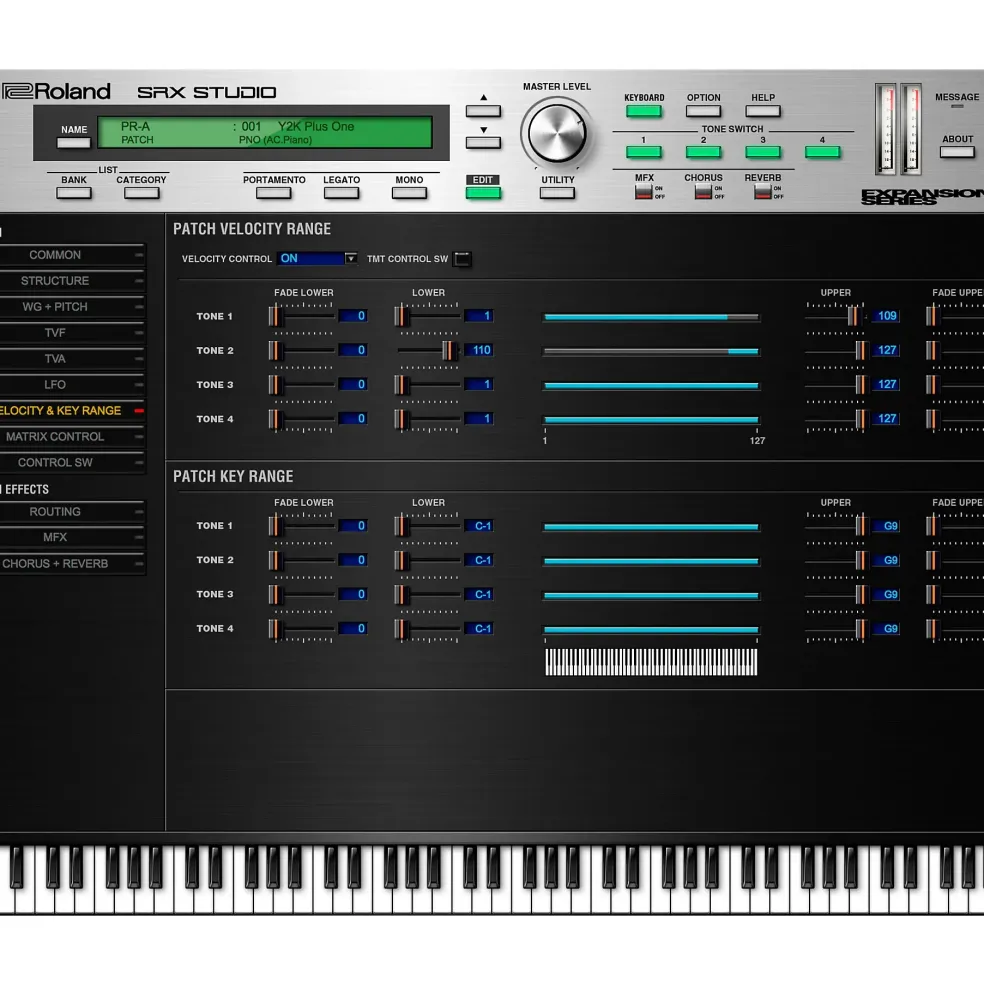Open the CHORUS + REVERB section
Viewport: 984px width, 985px height.
point(72,564)
